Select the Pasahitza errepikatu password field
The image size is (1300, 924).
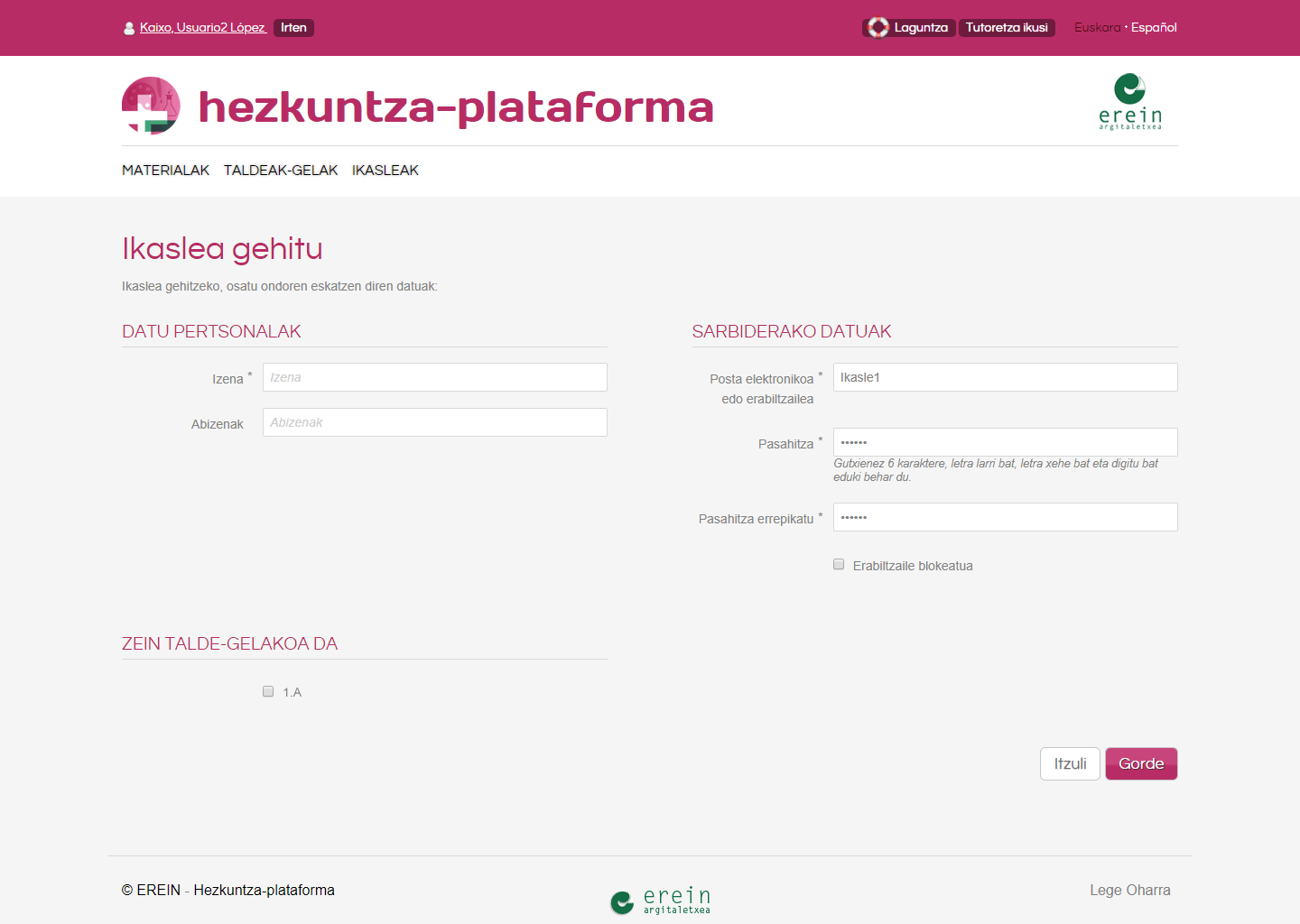(x=1005, y=517)
